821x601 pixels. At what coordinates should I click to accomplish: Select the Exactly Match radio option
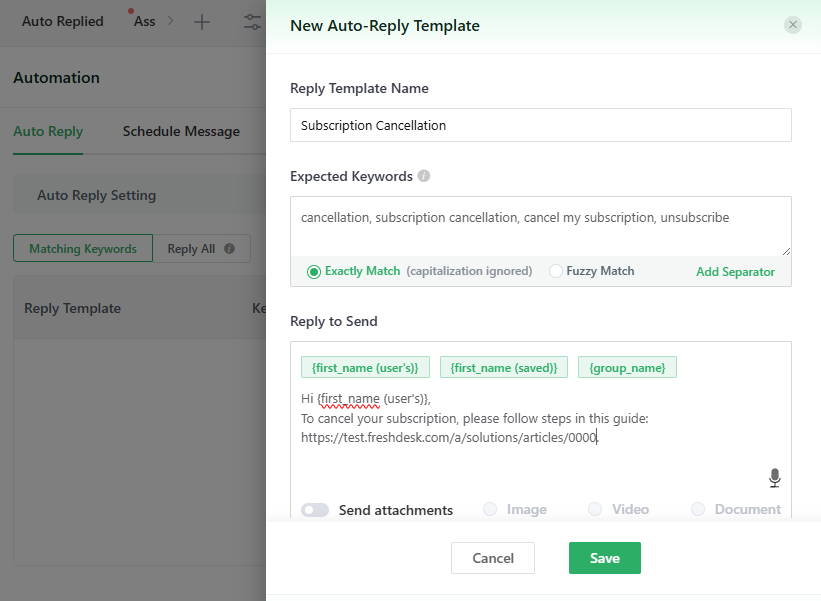(314, 271)
